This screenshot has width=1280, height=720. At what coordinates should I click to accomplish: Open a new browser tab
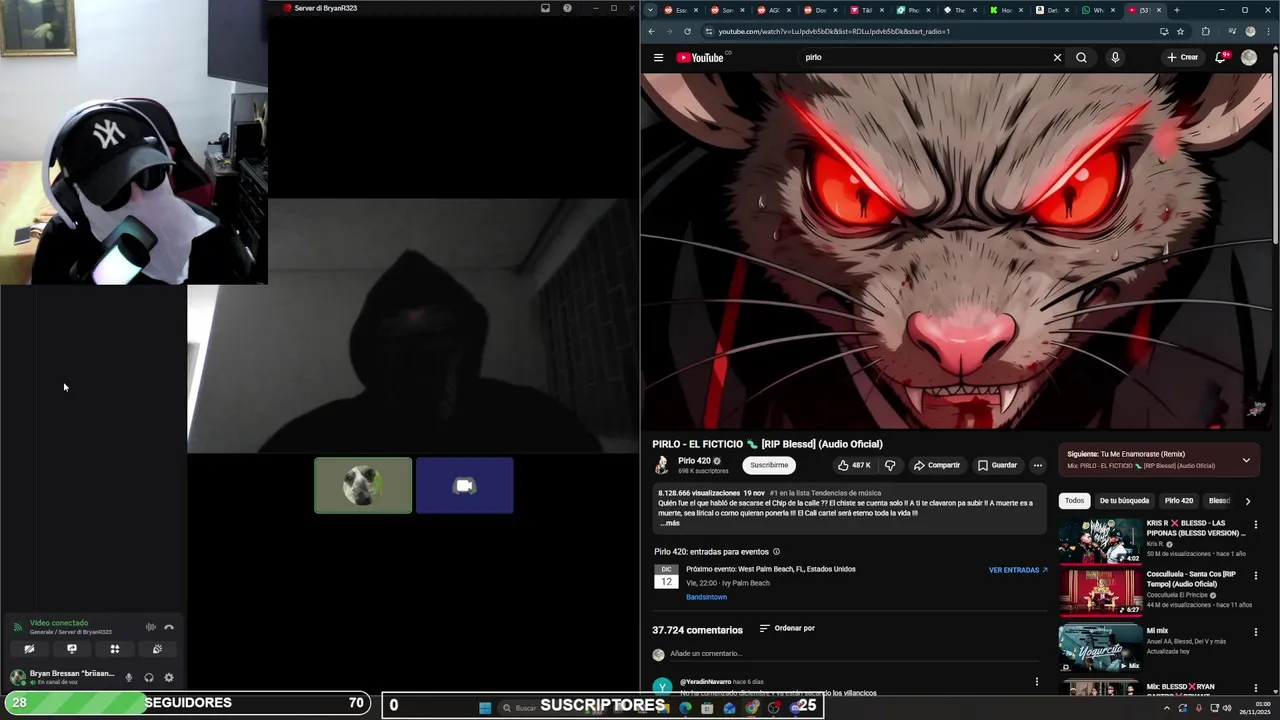1176,10
